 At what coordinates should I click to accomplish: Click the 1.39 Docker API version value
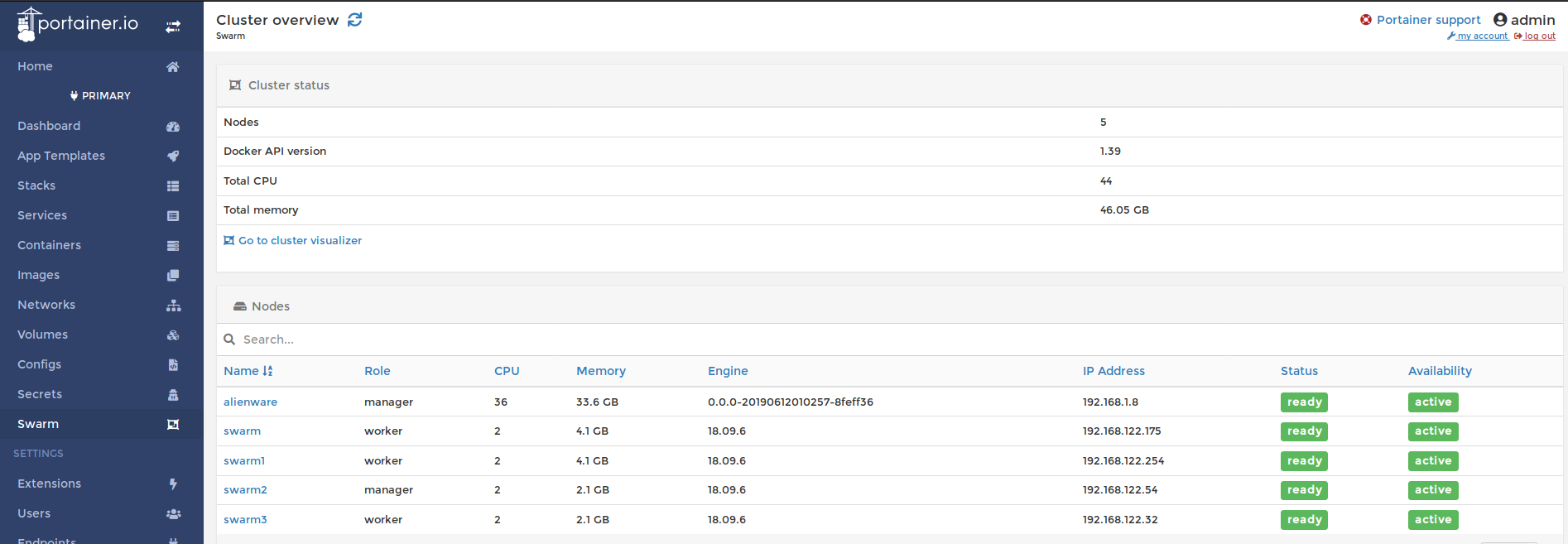coord(1110,152)
